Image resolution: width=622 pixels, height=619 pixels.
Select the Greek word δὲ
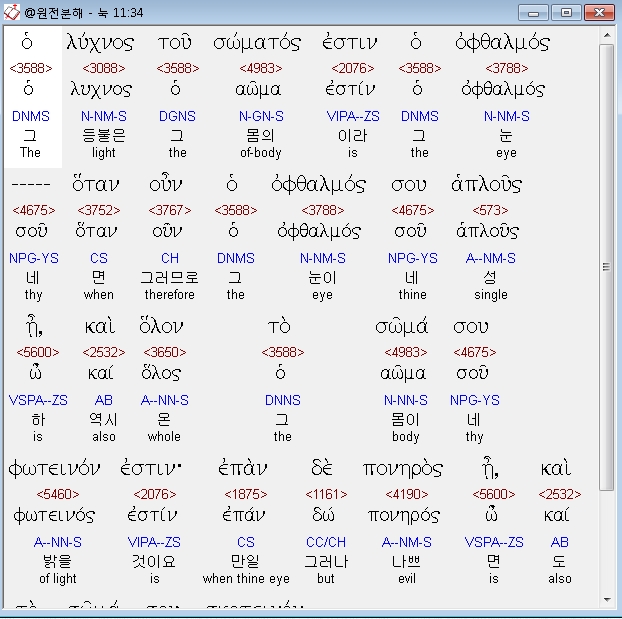point(322,468)
